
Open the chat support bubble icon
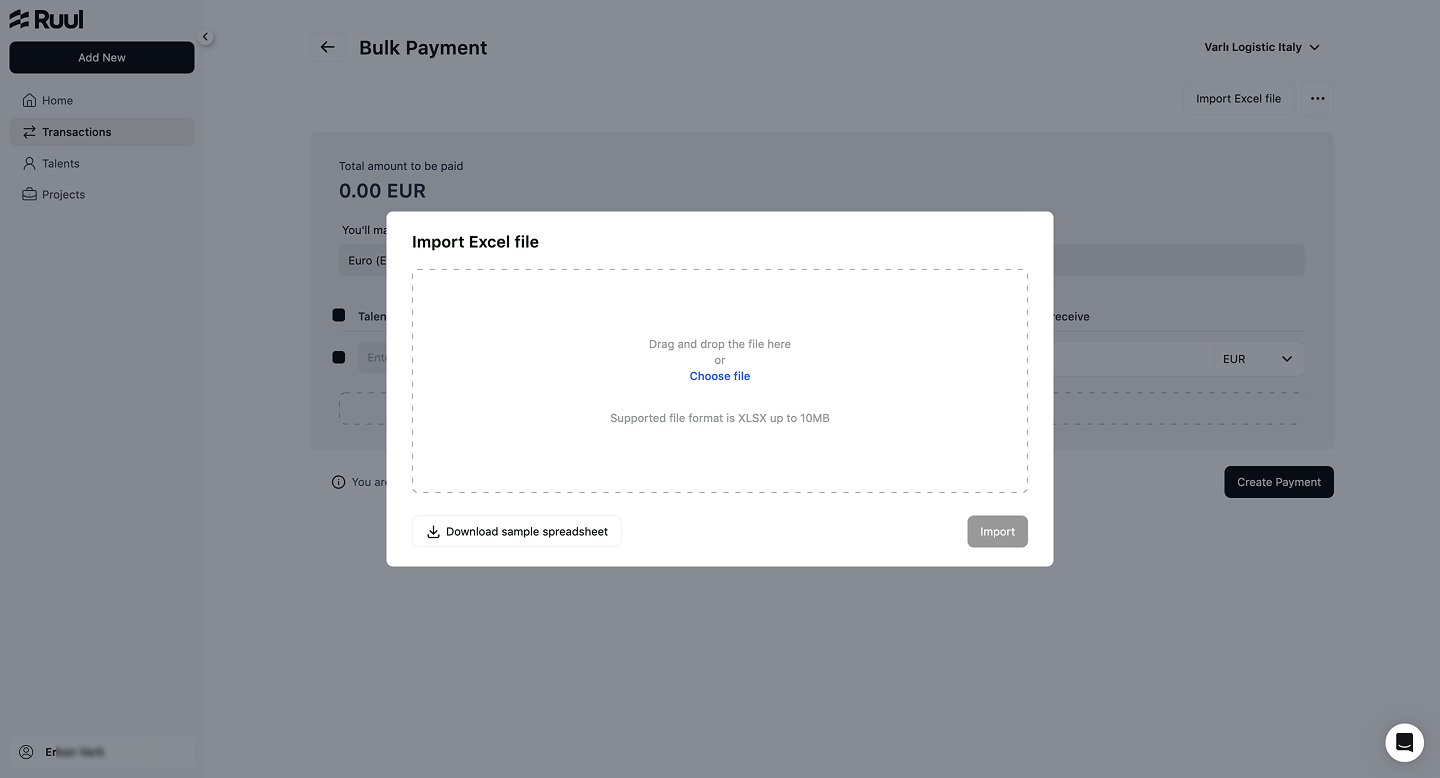pos(1404,742)
